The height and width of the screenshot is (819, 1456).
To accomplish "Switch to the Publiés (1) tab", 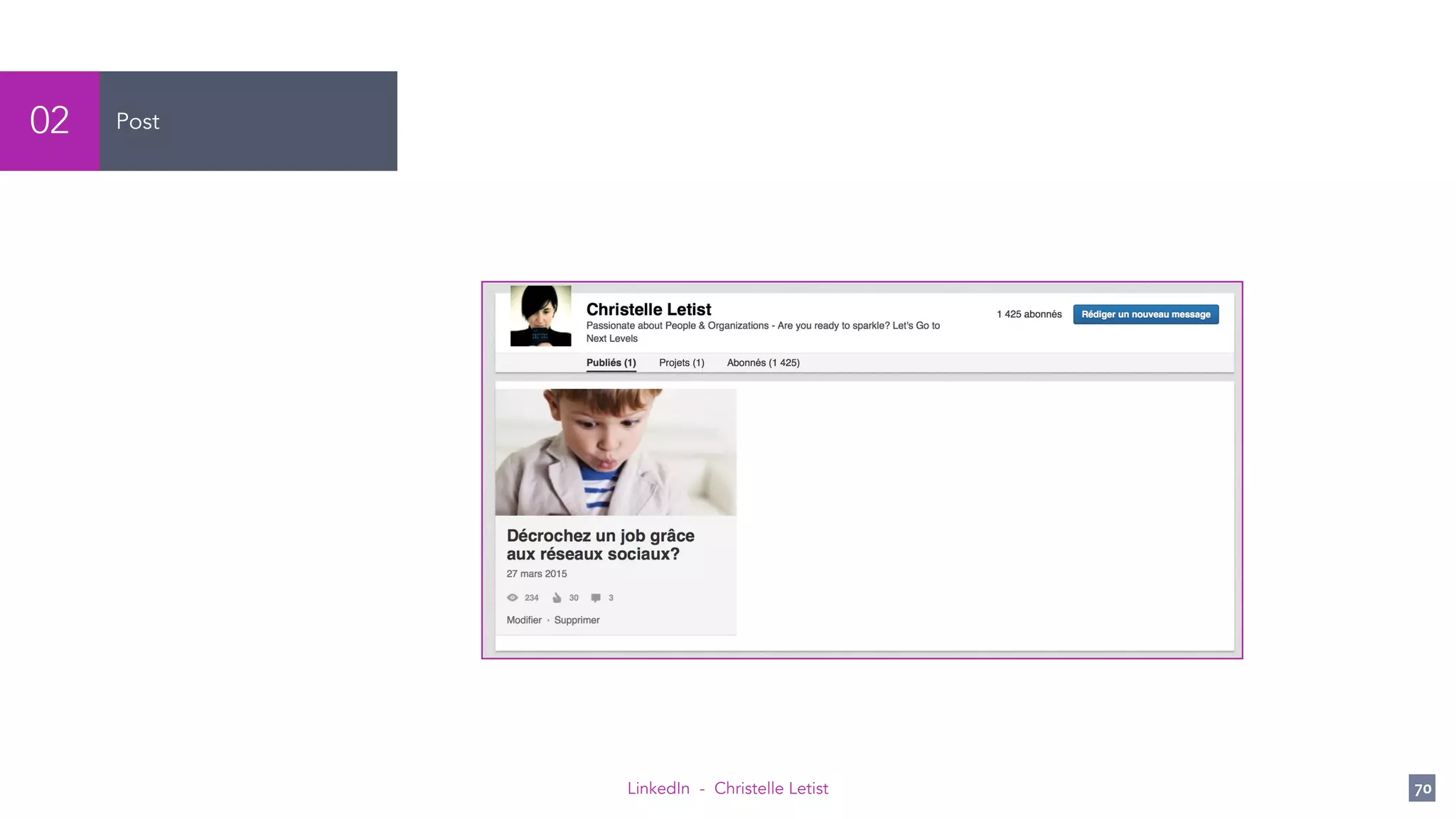I will (x=611, y=363).
